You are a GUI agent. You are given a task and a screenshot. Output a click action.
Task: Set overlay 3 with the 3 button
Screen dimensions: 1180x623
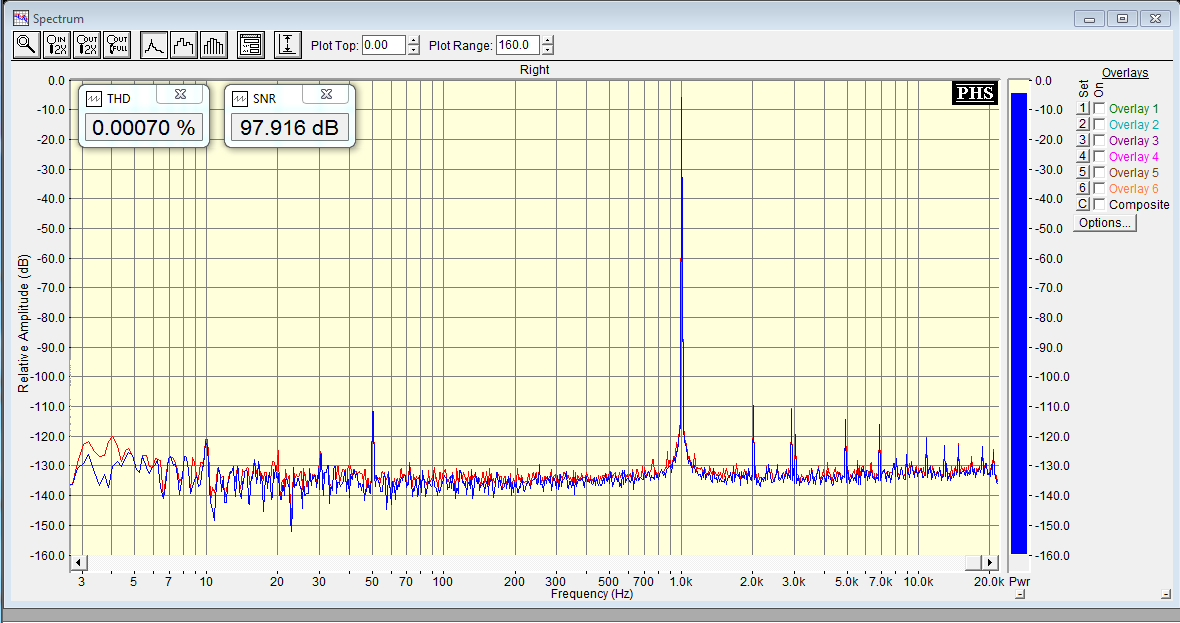(x=1083, y=140)
